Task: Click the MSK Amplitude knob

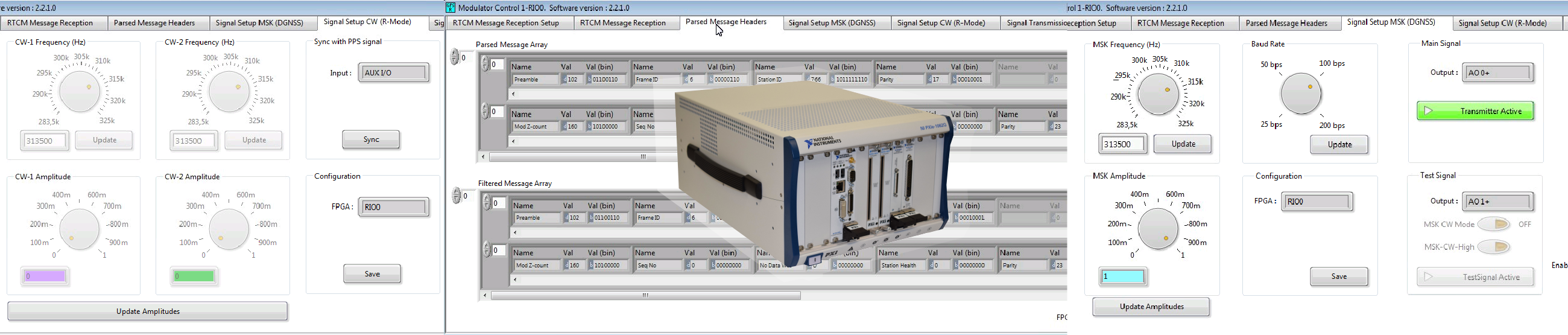Action: click(1157, 229)
